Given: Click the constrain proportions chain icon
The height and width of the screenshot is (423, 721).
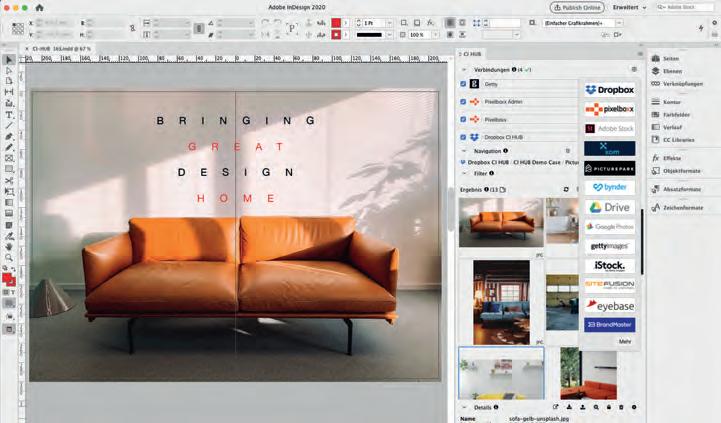Looking at the screenshot, I should point(132,29).
